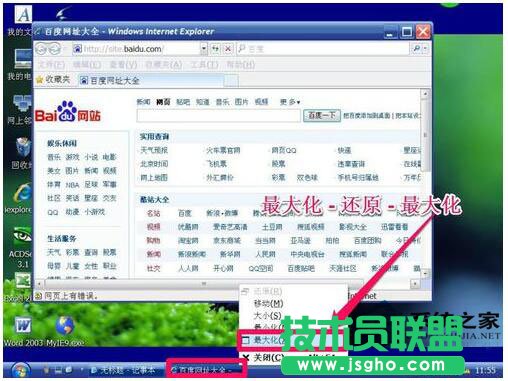
Task: Click the vertical scrollbar down arrow
Action: tap(425, 274)
